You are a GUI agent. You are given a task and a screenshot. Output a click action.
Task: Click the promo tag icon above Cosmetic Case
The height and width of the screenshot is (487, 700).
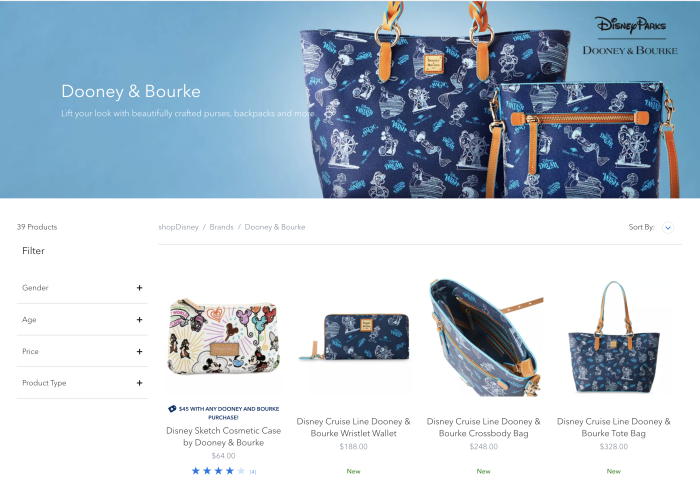pyautogui.click(x=172, y=408)
